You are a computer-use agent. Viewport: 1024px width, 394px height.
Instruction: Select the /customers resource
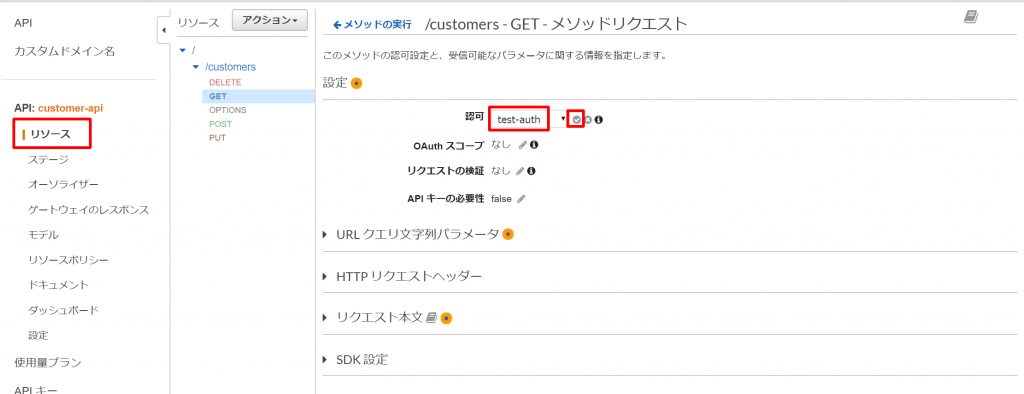231,67
